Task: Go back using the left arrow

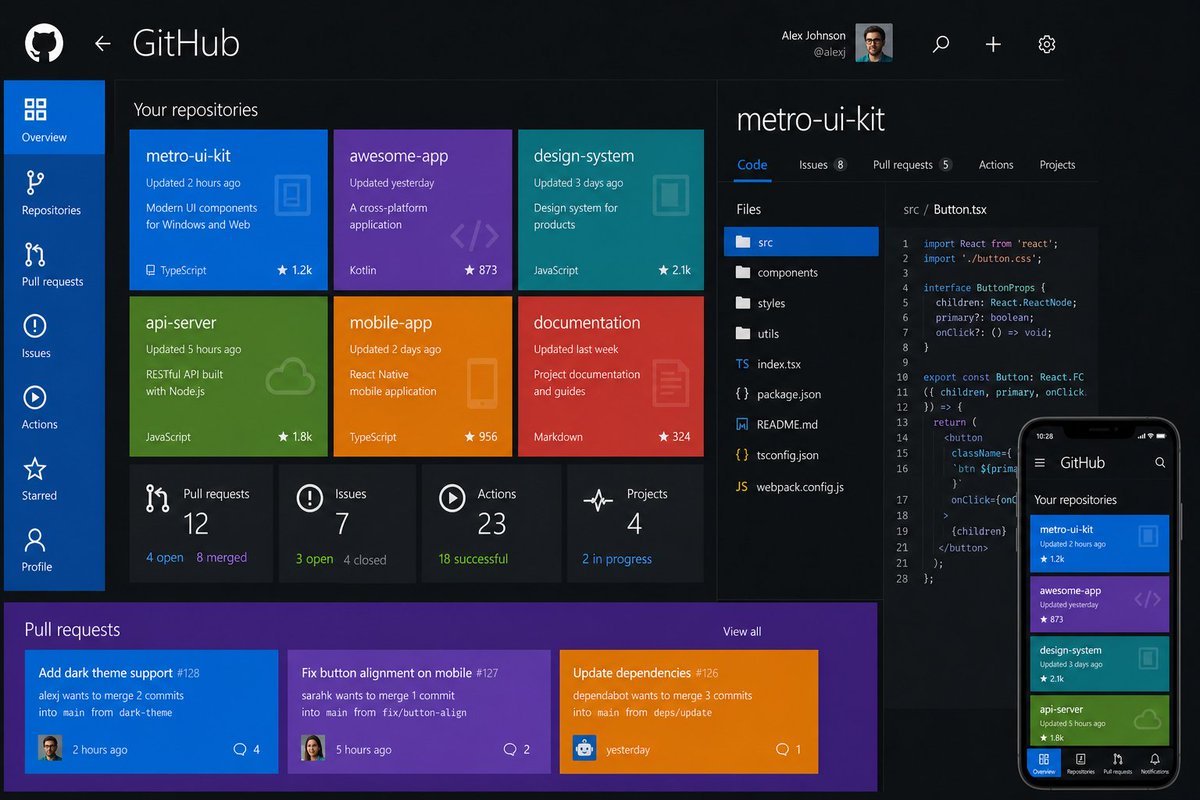Action: (x=102, y=44)
